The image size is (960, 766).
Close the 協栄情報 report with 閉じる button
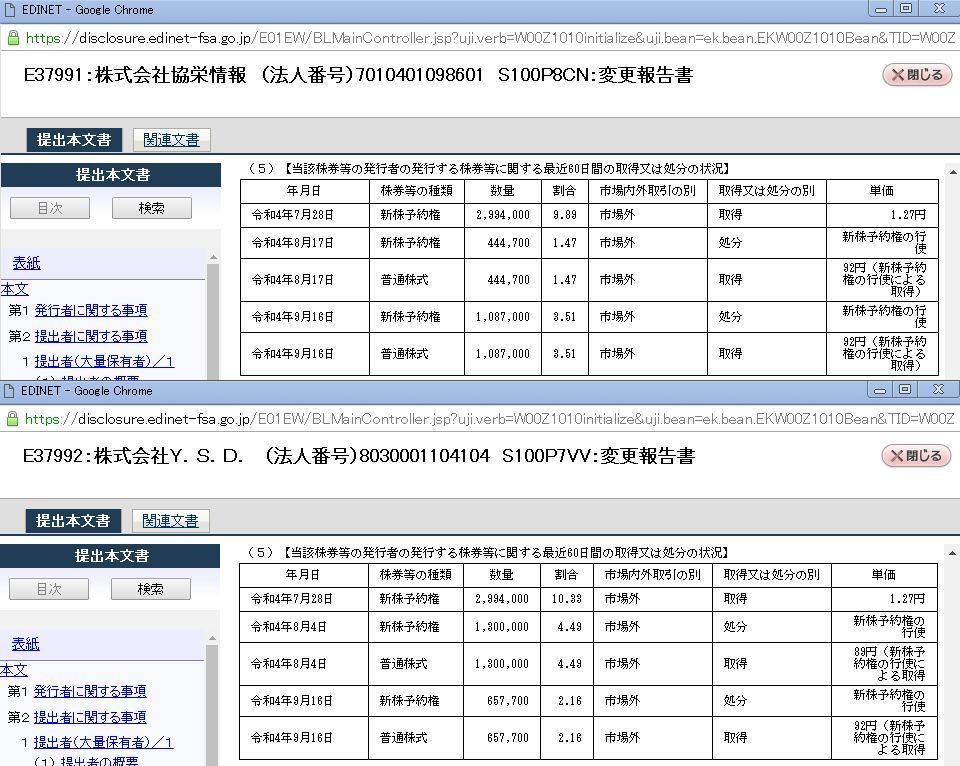tap(917, 75)
